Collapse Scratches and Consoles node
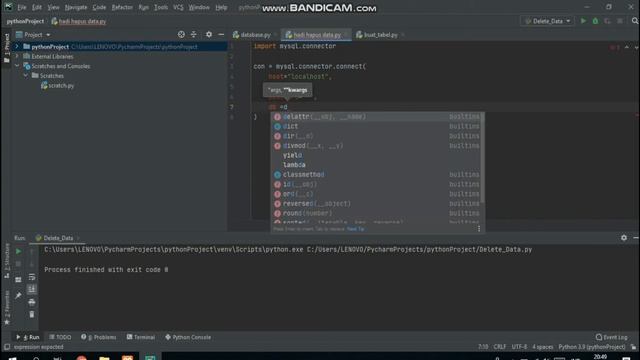Viewport: 640px width, 360px height. [17, 66]
